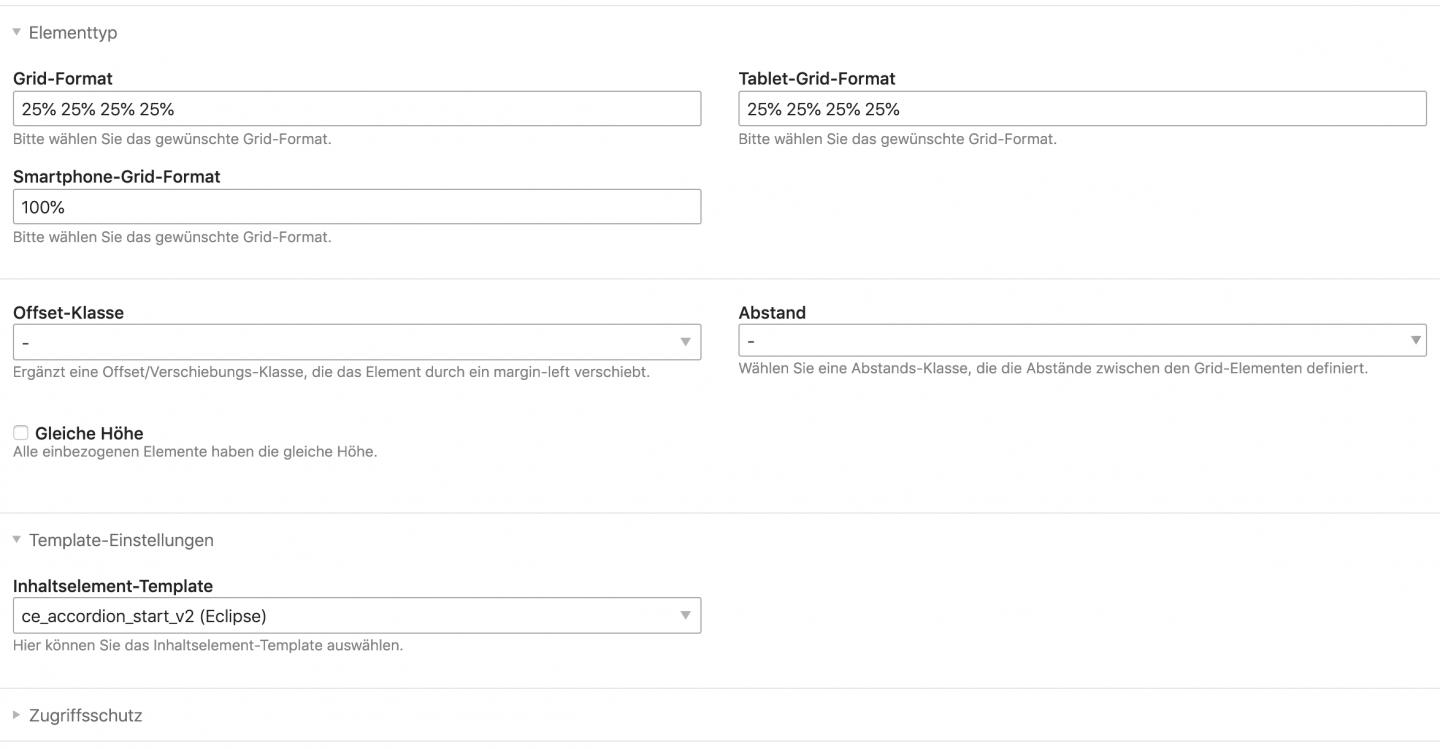Expand the Zugriffsschutz section heading

click(85, 715)
